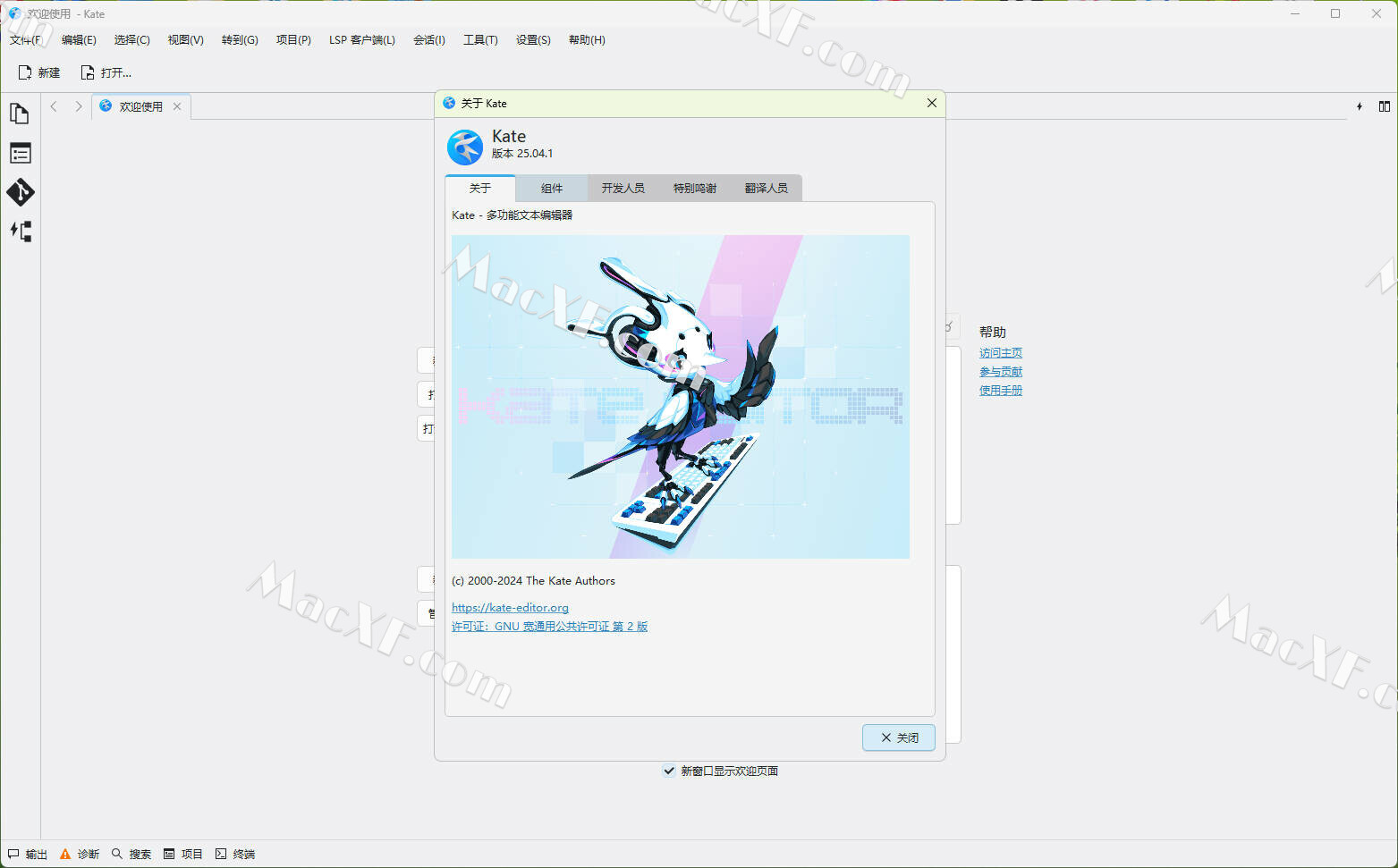Open the LSP 客户端(L) menu

(x=362, y=40)
